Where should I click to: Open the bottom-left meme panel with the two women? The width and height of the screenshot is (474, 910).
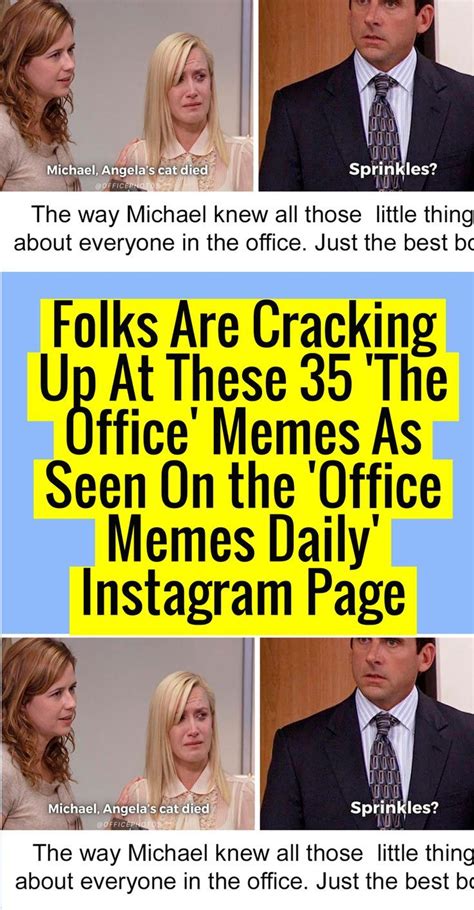pos(126,734)
